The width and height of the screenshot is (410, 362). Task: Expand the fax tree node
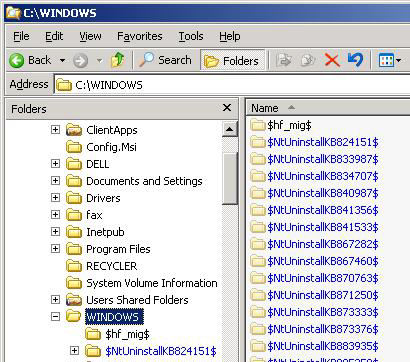[x=55, y=214]
